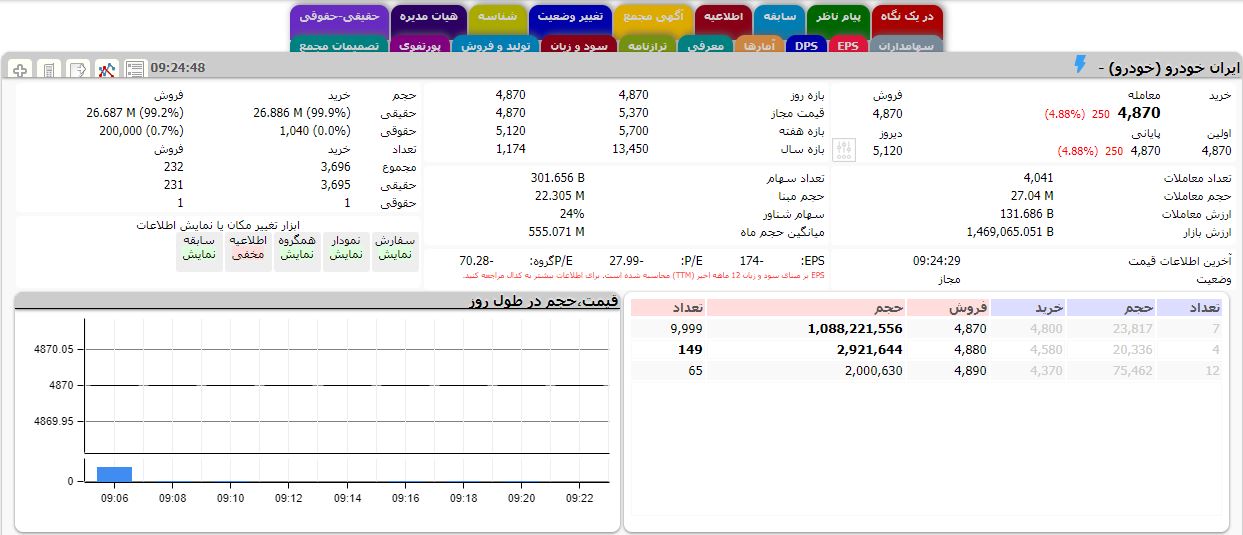Click the trade value 131.686 B
Image resolution: width=1243 pixels, height=535 pixels.
tap(1027, 213)
